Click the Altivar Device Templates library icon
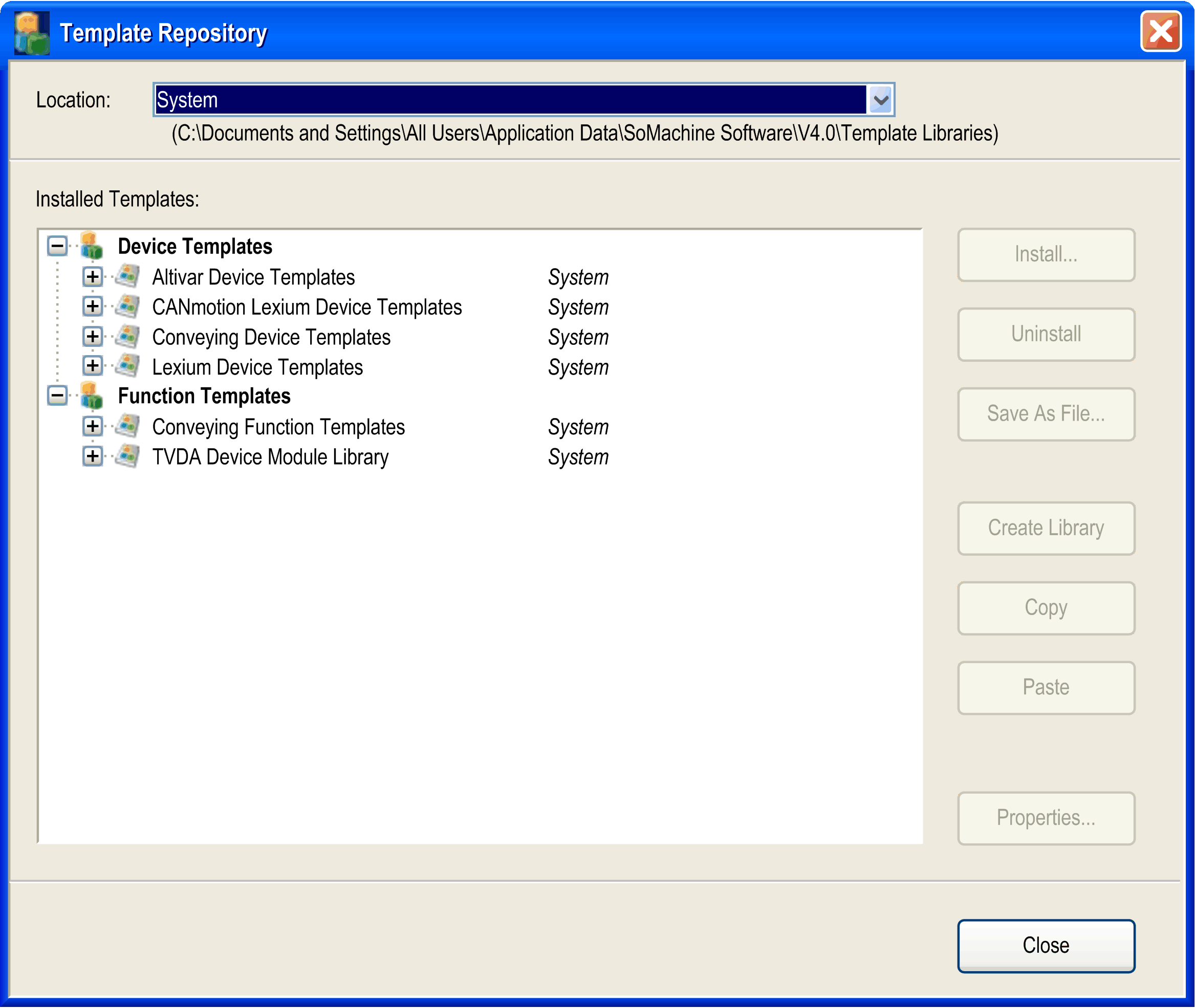The image size is (1195, 1008). [x=127, y=277]
